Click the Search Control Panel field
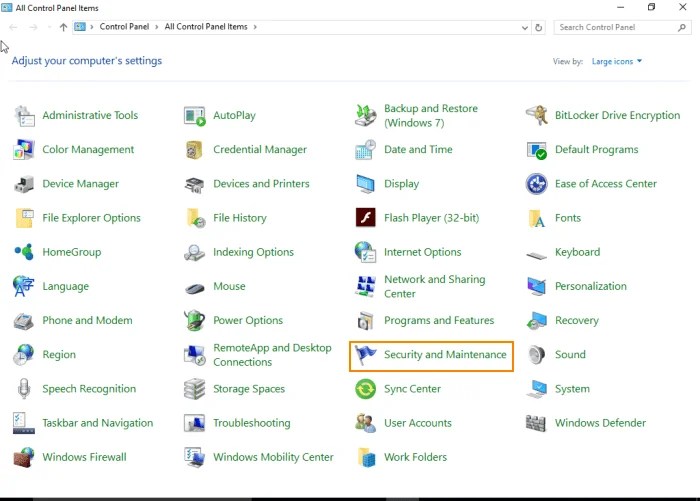The width and height of the screenshot is (700, 501). [622, 27]
